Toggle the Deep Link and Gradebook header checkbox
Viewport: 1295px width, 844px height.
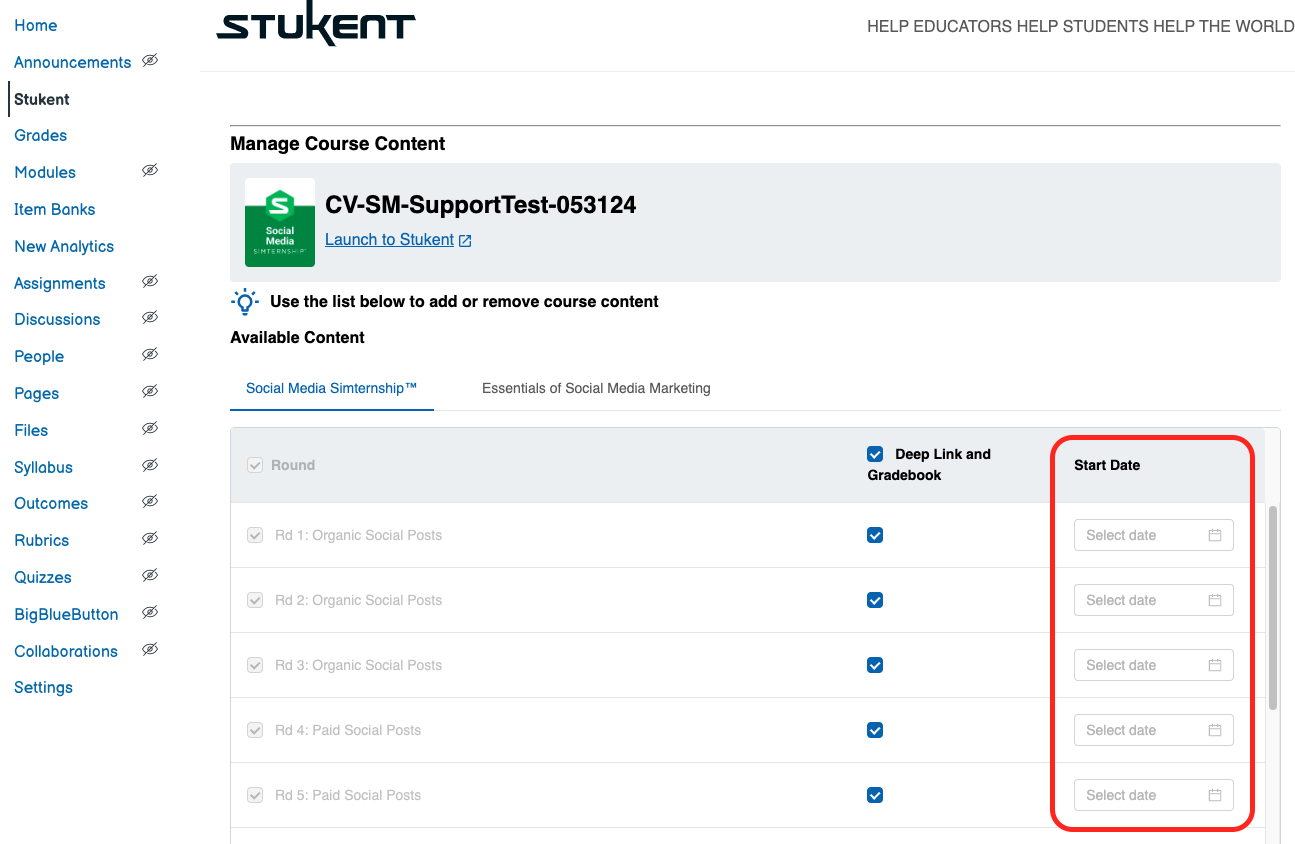point(876,454)
